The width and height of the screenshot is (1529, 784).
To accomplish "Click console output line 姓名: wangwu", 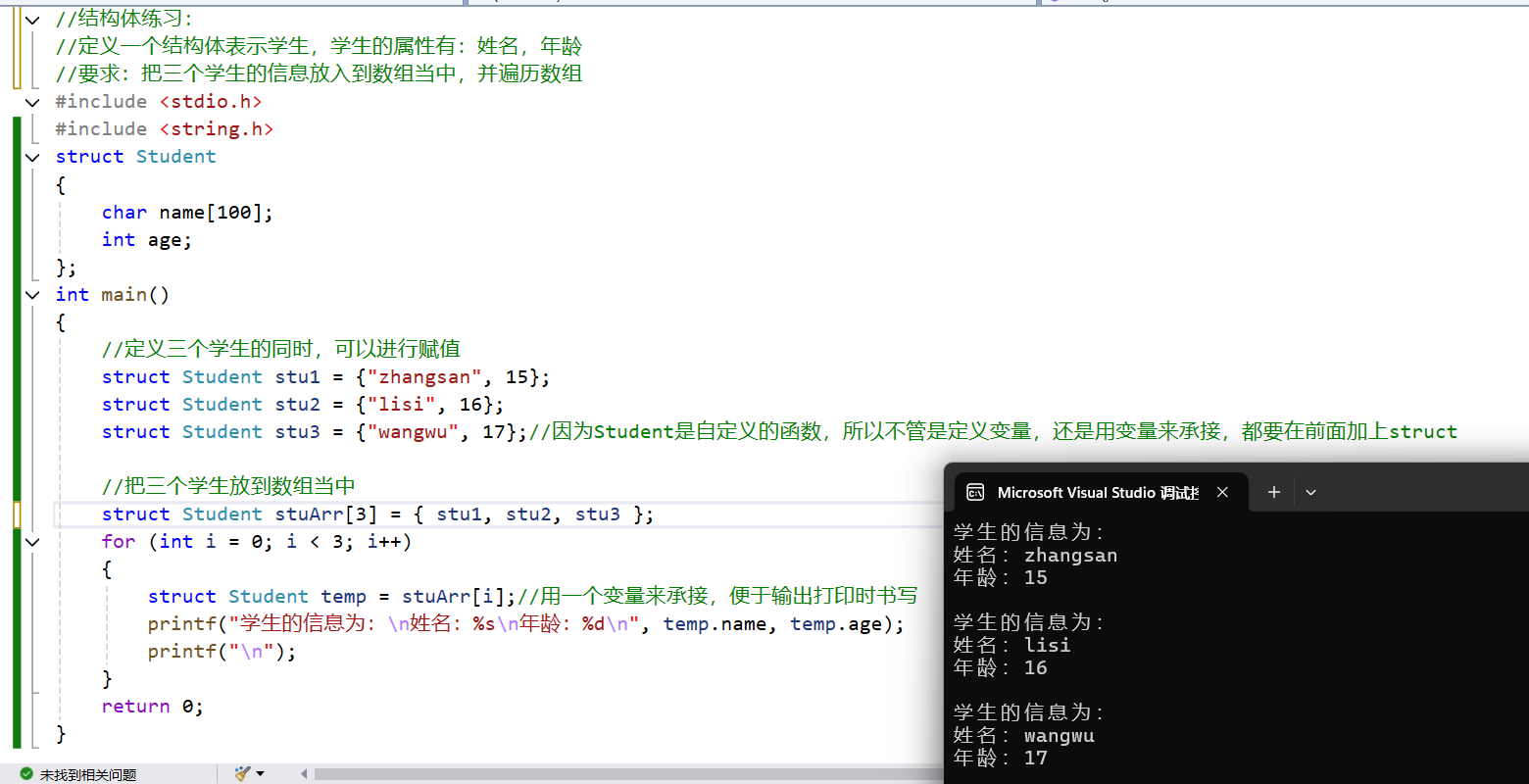I will pyautogui.click(x=1024, y=736).
